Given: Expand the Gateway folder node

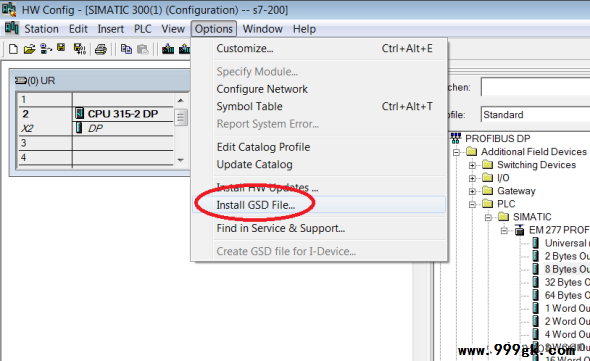Looking at the screenshot, I should (x=472, y=191).
